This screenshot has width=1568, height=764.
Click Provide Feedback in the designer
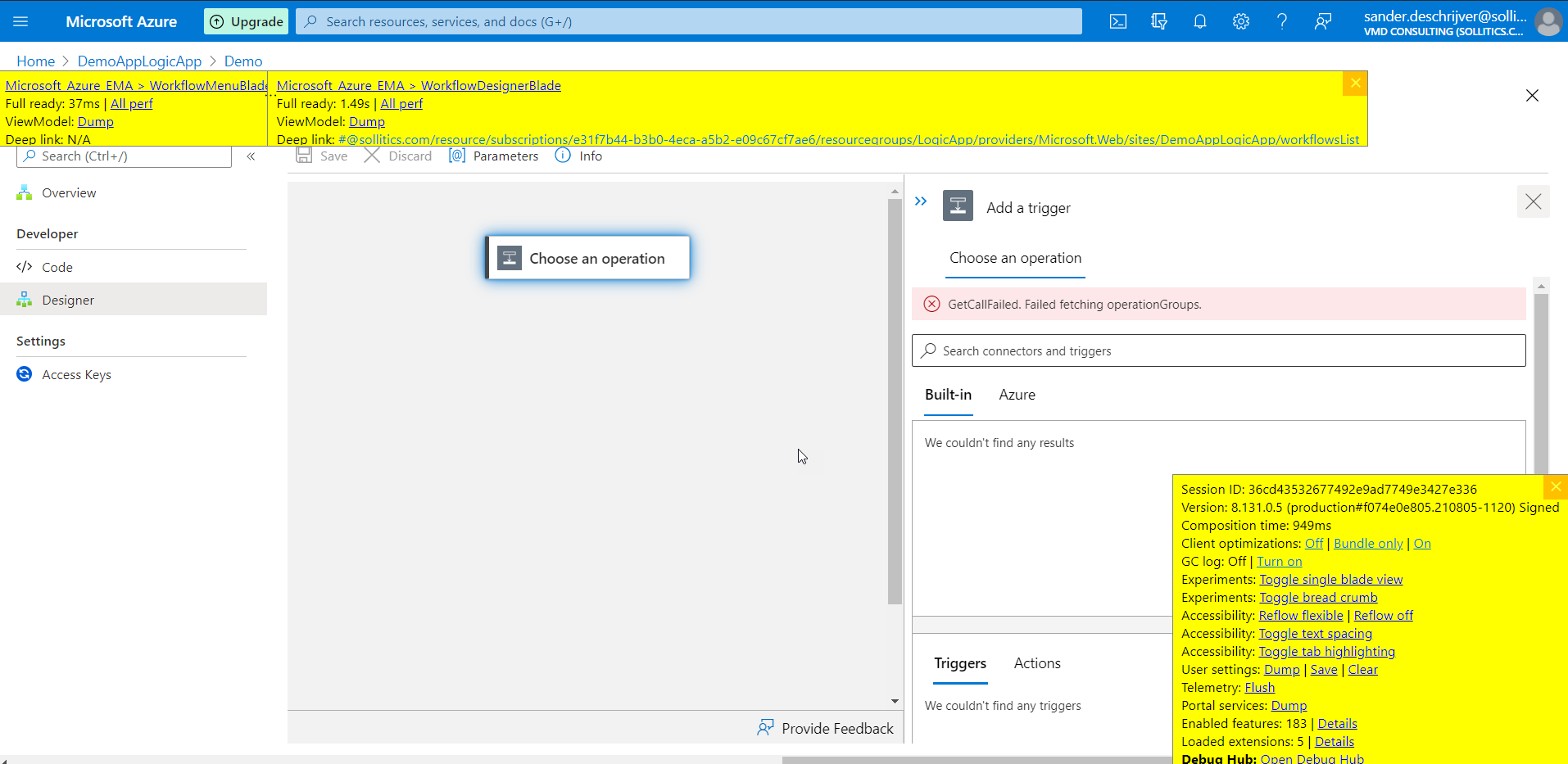coord(825,728)
